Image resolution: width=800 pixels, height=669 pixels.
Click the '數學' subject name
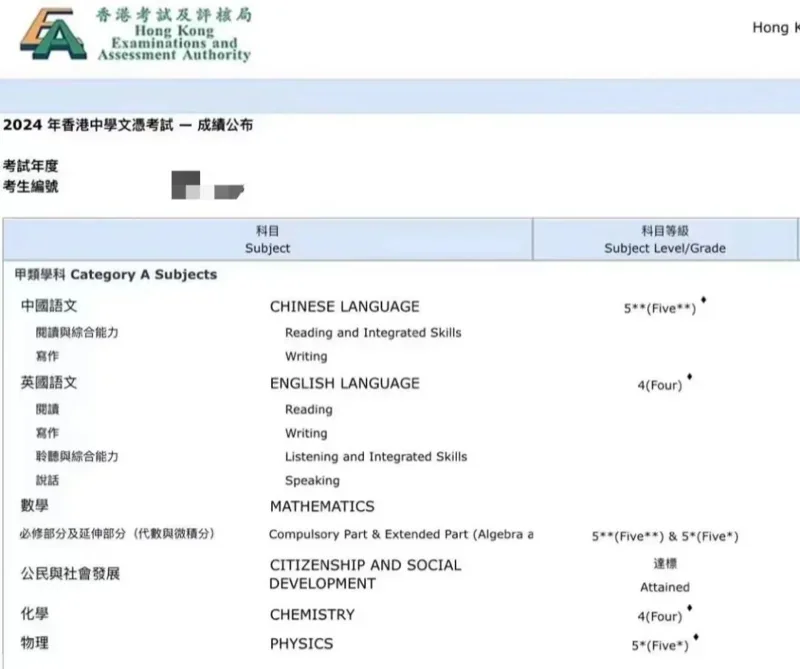[35, 506]
